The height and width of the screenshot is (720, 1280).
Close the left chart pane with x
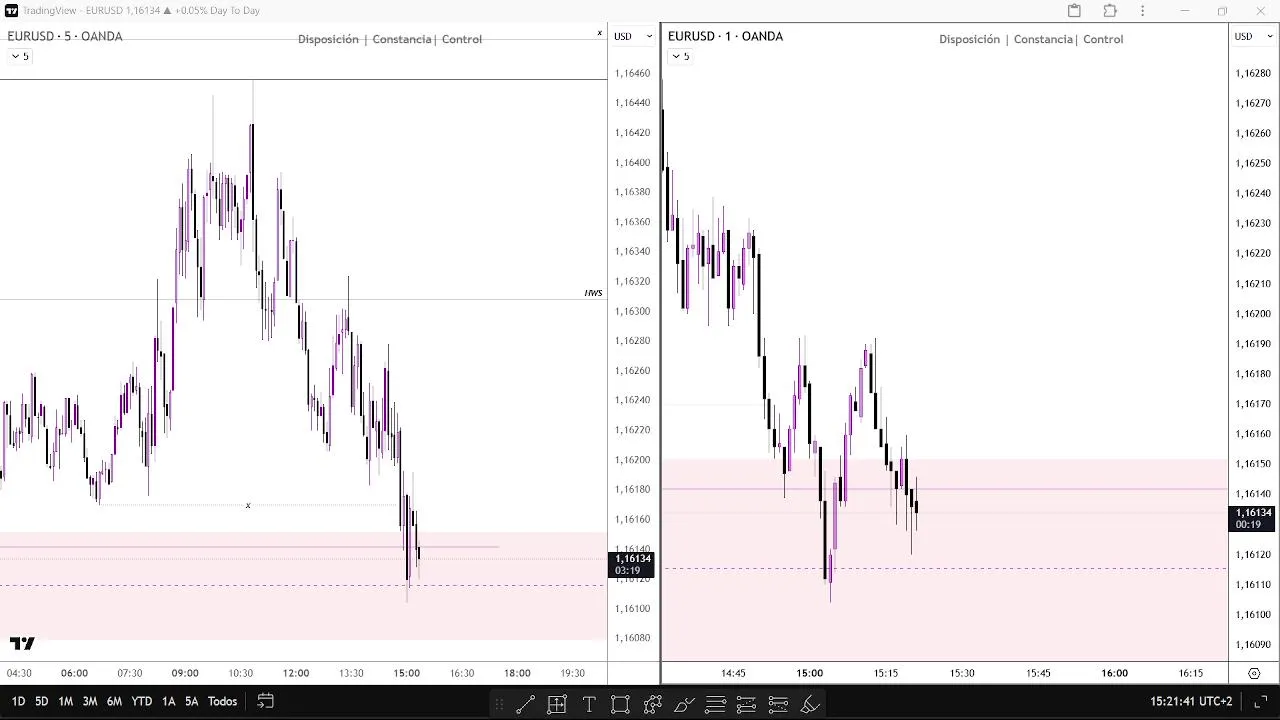click(x=600, y=34)
